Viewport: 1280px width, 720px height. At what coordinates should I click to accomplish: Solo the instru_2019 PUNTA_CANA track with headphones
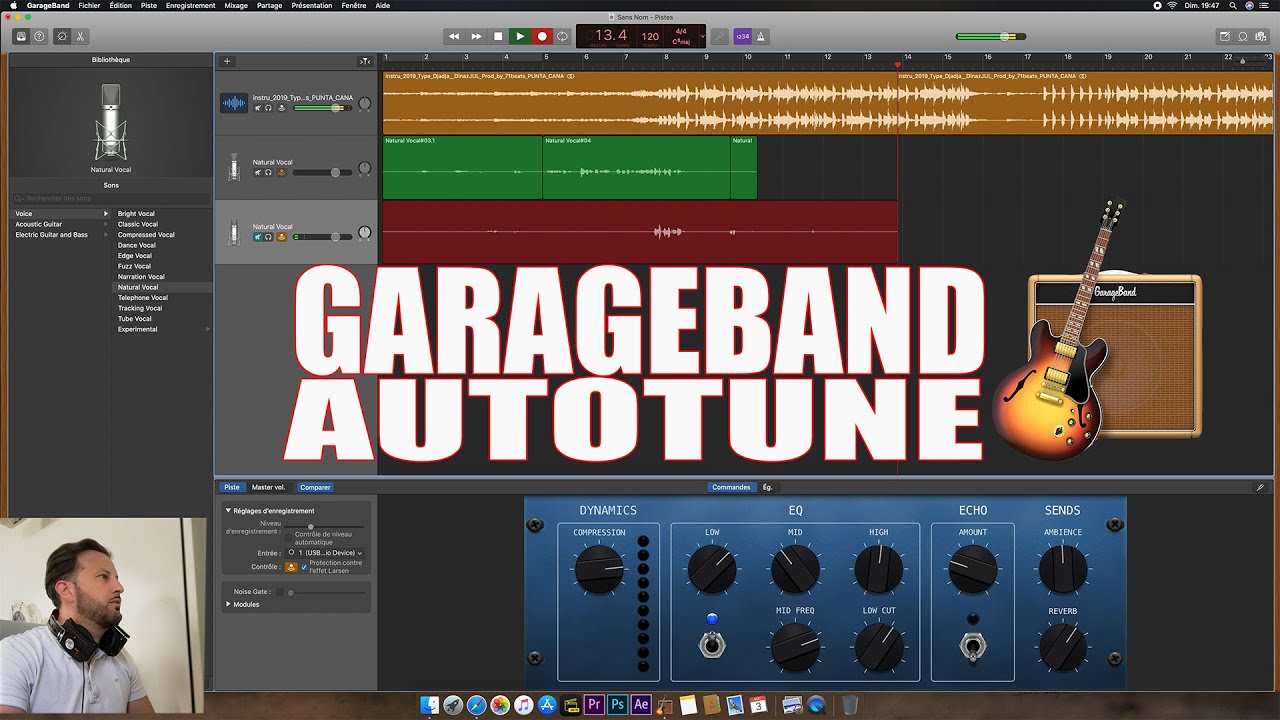(x=269, y=107)
